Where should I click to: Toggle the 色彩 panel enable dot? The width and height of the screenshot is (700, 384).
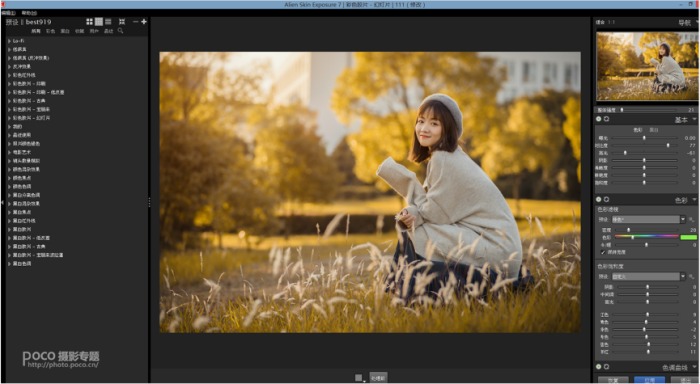point(599,199)
